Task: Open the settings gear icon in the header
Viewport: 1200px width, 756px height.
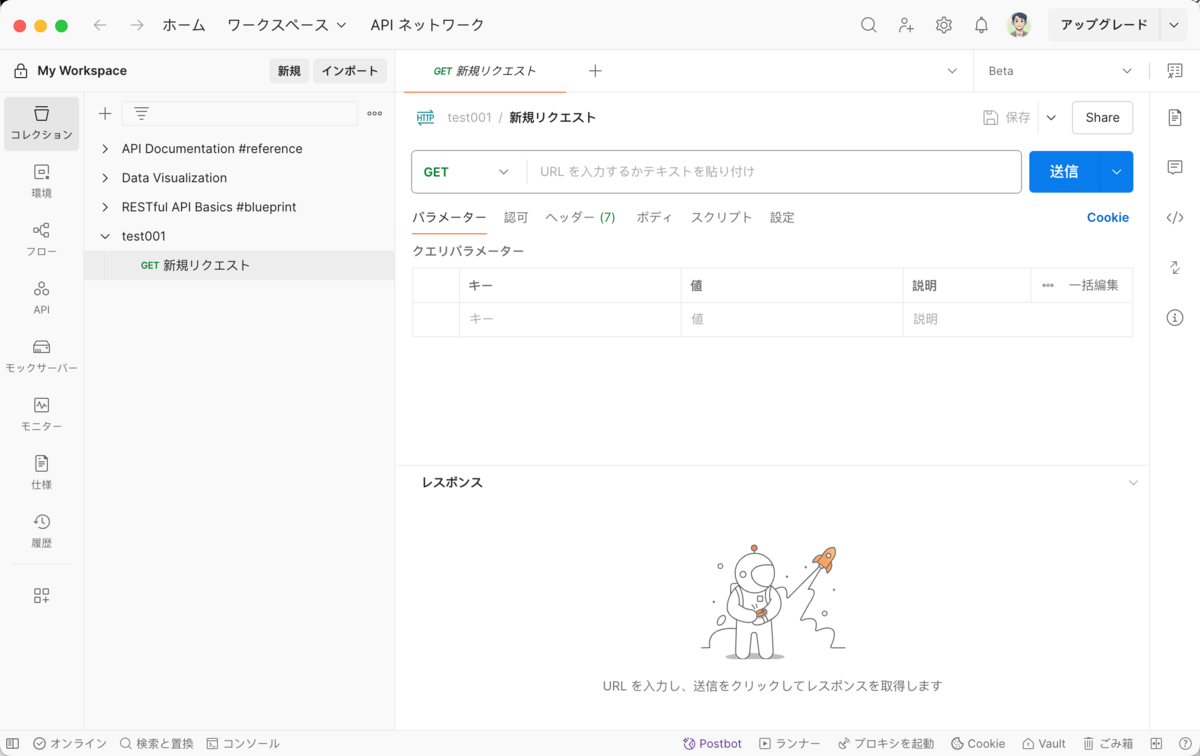Action: pyautogui.click(x=944, y=25)
